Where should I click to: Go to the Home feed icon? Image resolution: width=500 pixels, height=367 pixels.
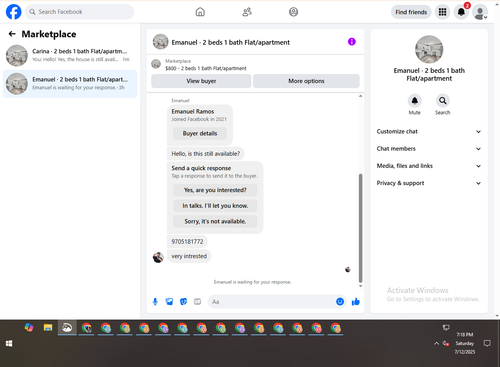(200, 12)
